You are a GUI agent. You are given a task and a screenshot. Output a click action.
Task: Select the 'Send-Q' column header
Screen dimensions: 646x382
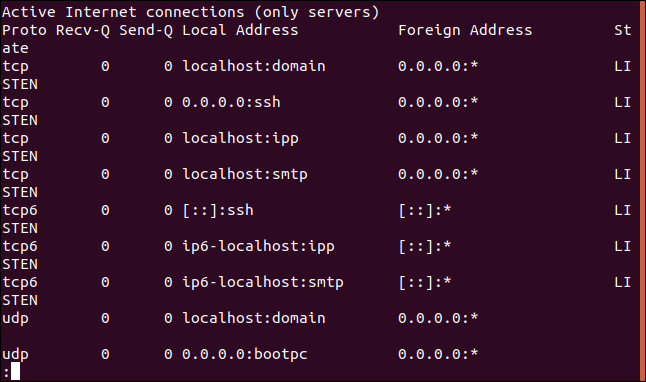pos(146,30)
